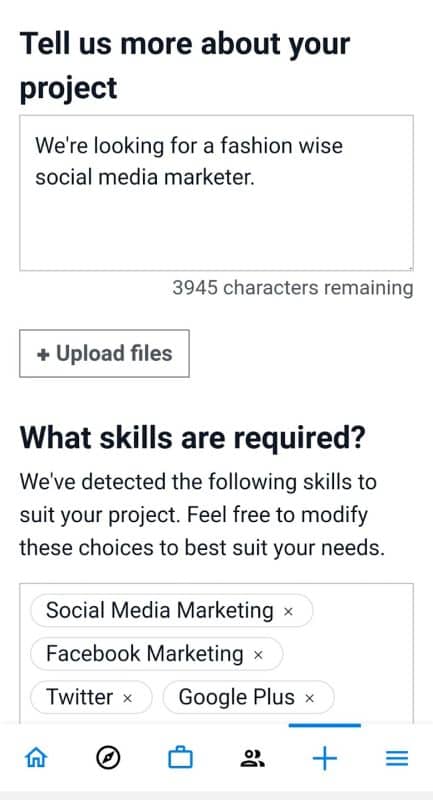Image resolution: width=433 pixels, height=800 pixels.
Task: Remove the Facebook Marketing skill tag
Action: (x=258, y=655)
